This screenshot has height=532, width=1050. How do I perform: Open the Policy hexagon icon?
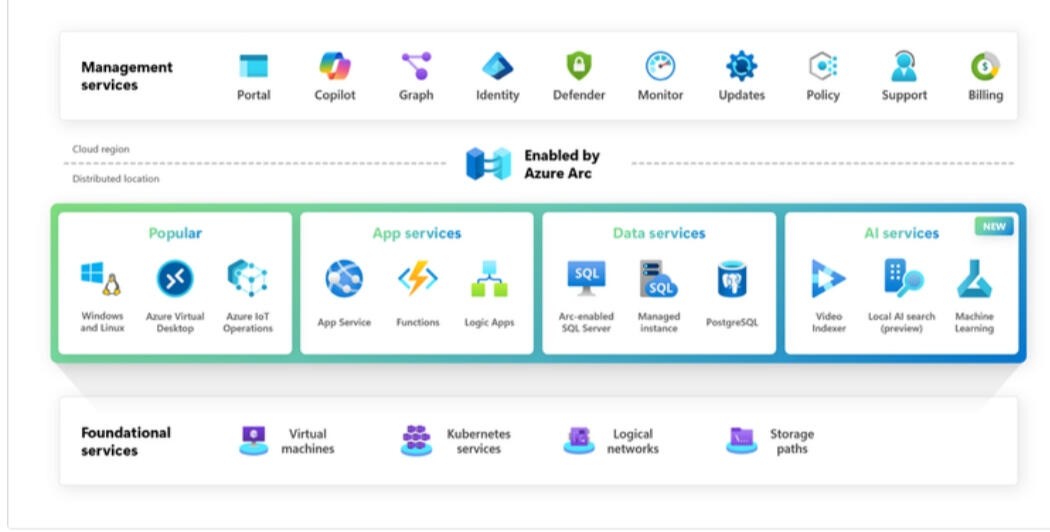click(x=822, y=67)
